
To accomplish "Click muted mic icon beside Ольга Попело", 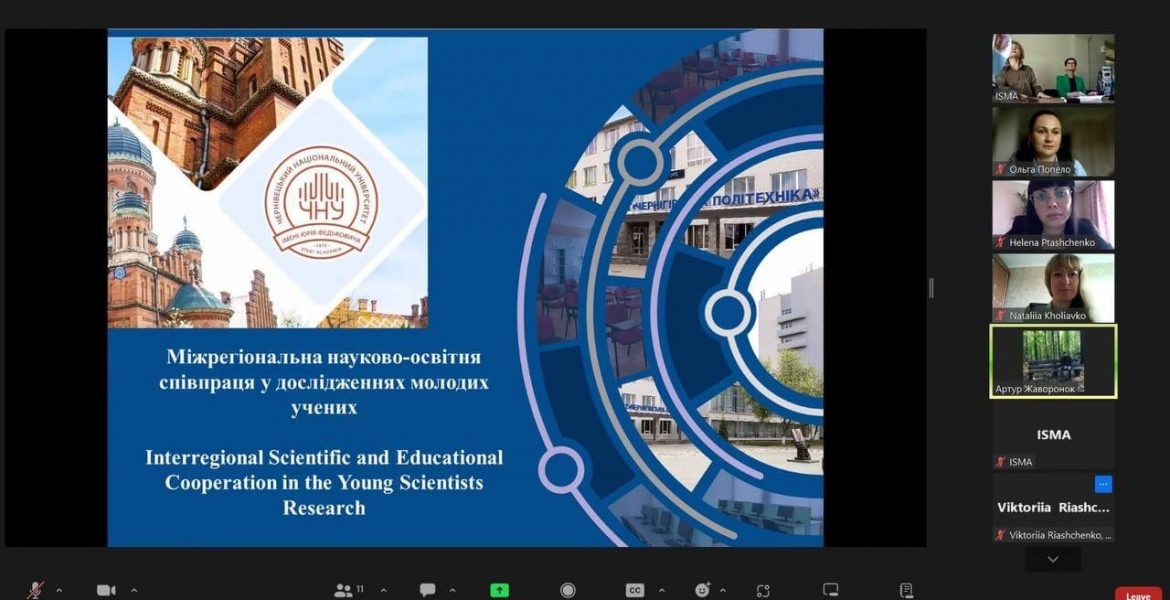I will tap(1000, 169).
